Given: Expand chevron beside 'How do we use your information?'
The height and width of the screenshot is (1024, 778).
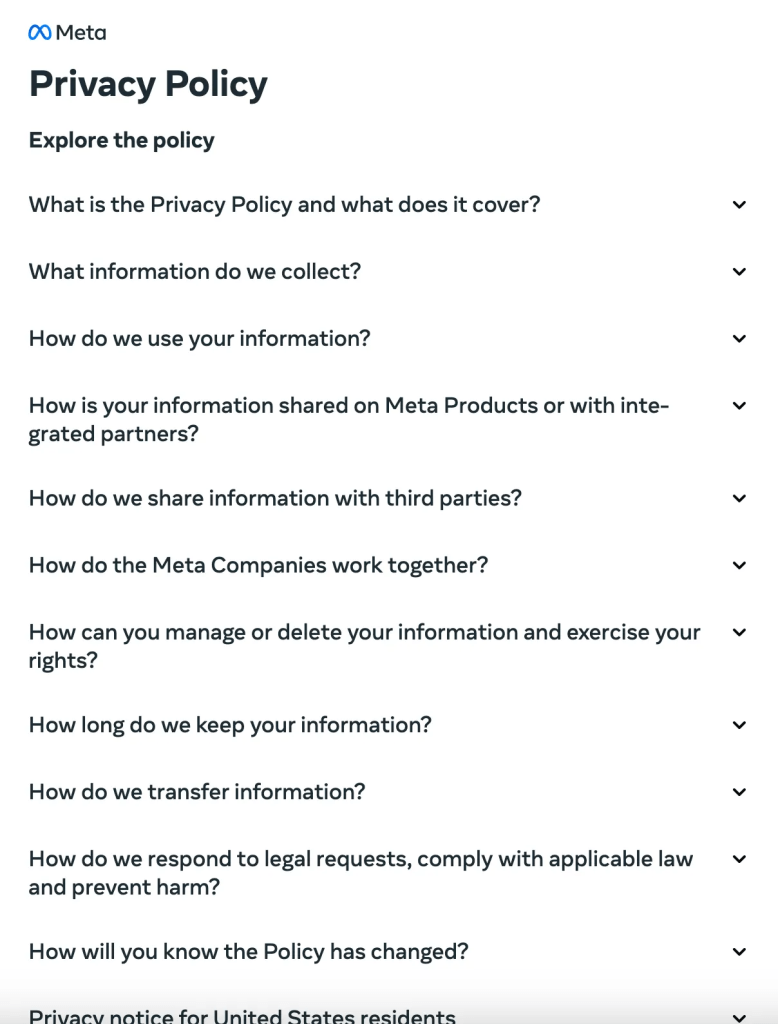Looking at the screenshot, I should click(739, 339).
